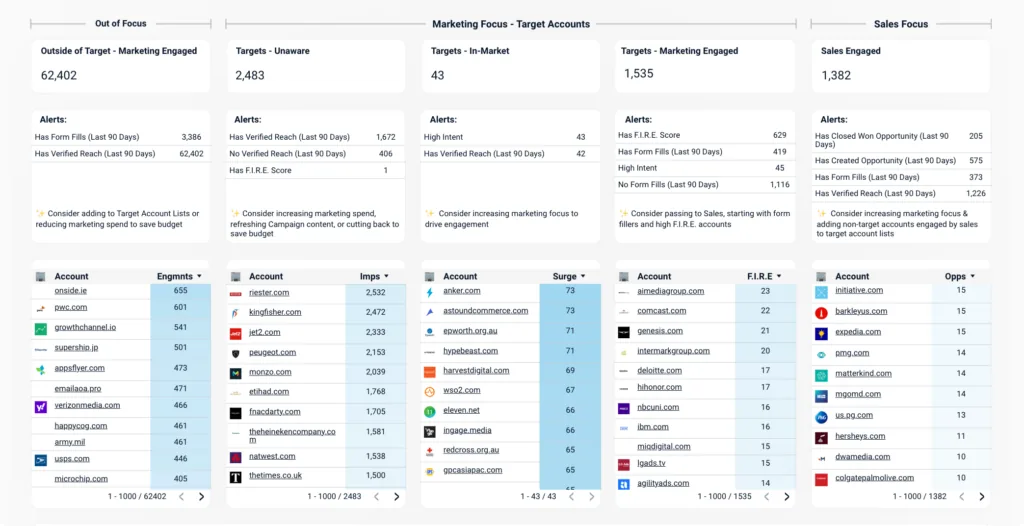Click the Verizon Media Yahoo logo icon
The width and height of the screenshot is (1024, 526).
click(x=40, y=407)
